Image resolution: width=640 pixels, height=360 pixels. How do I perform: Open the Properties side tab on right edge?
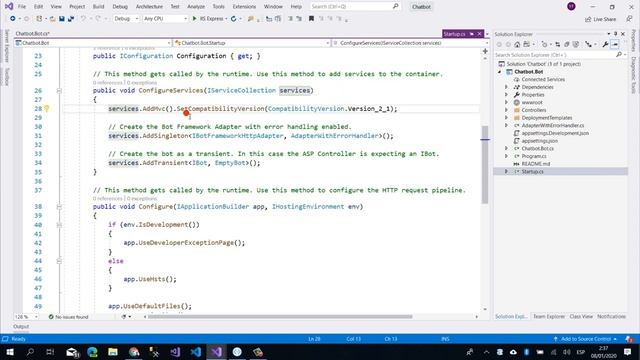pos(633,40)
